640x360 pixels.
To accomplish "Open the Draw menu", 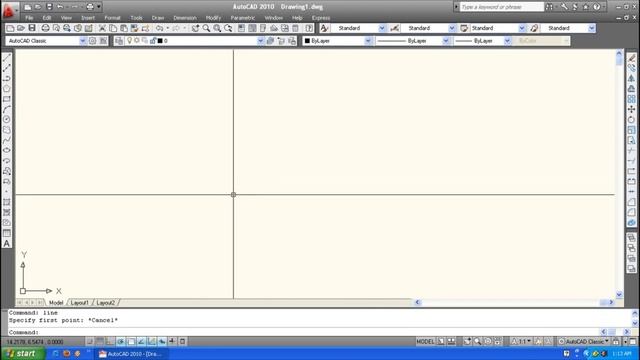I will [x=158, y=18].
